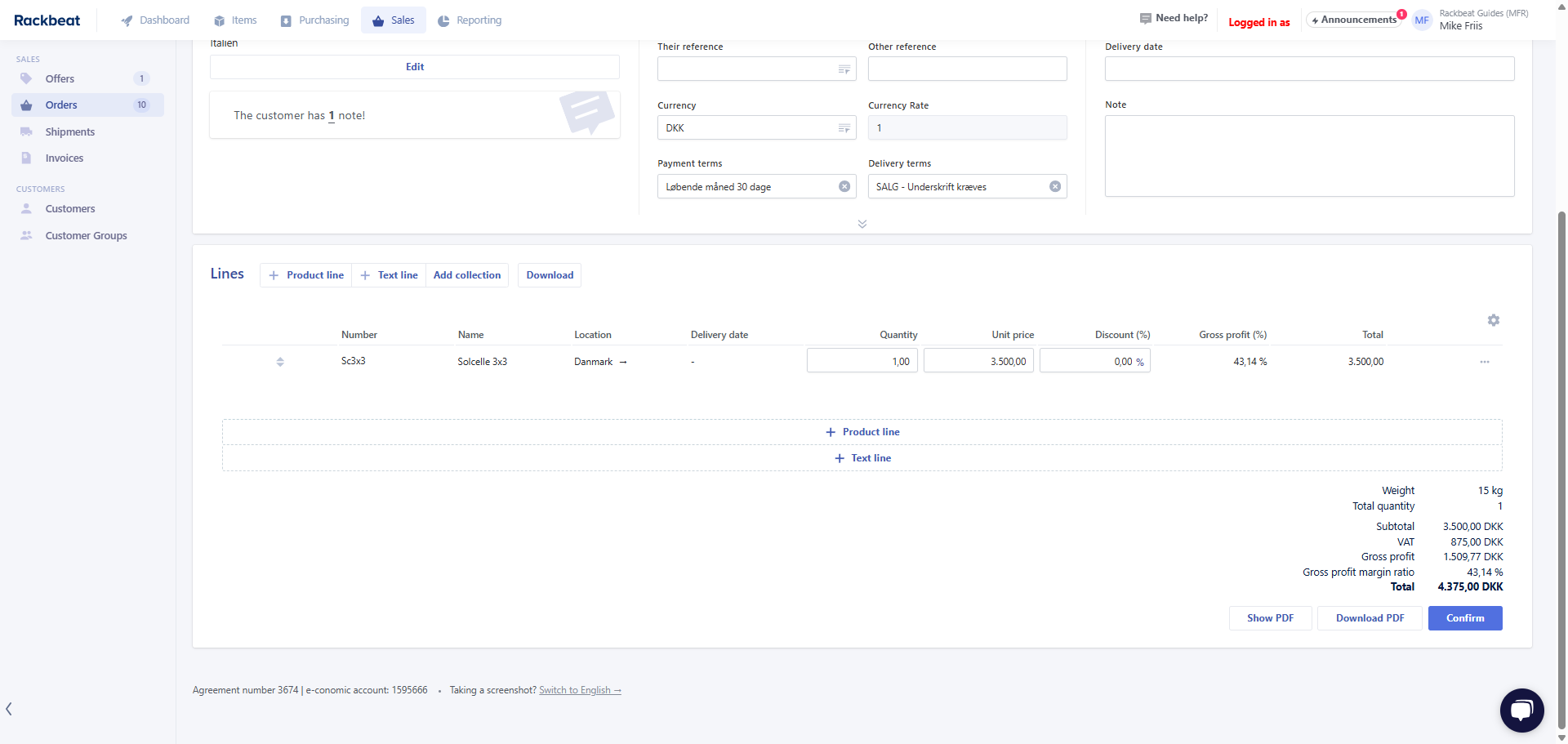Click the reorder handle on Sc3x3 line
Viewport: 1568px width, 744px height.
click(280, 362)
